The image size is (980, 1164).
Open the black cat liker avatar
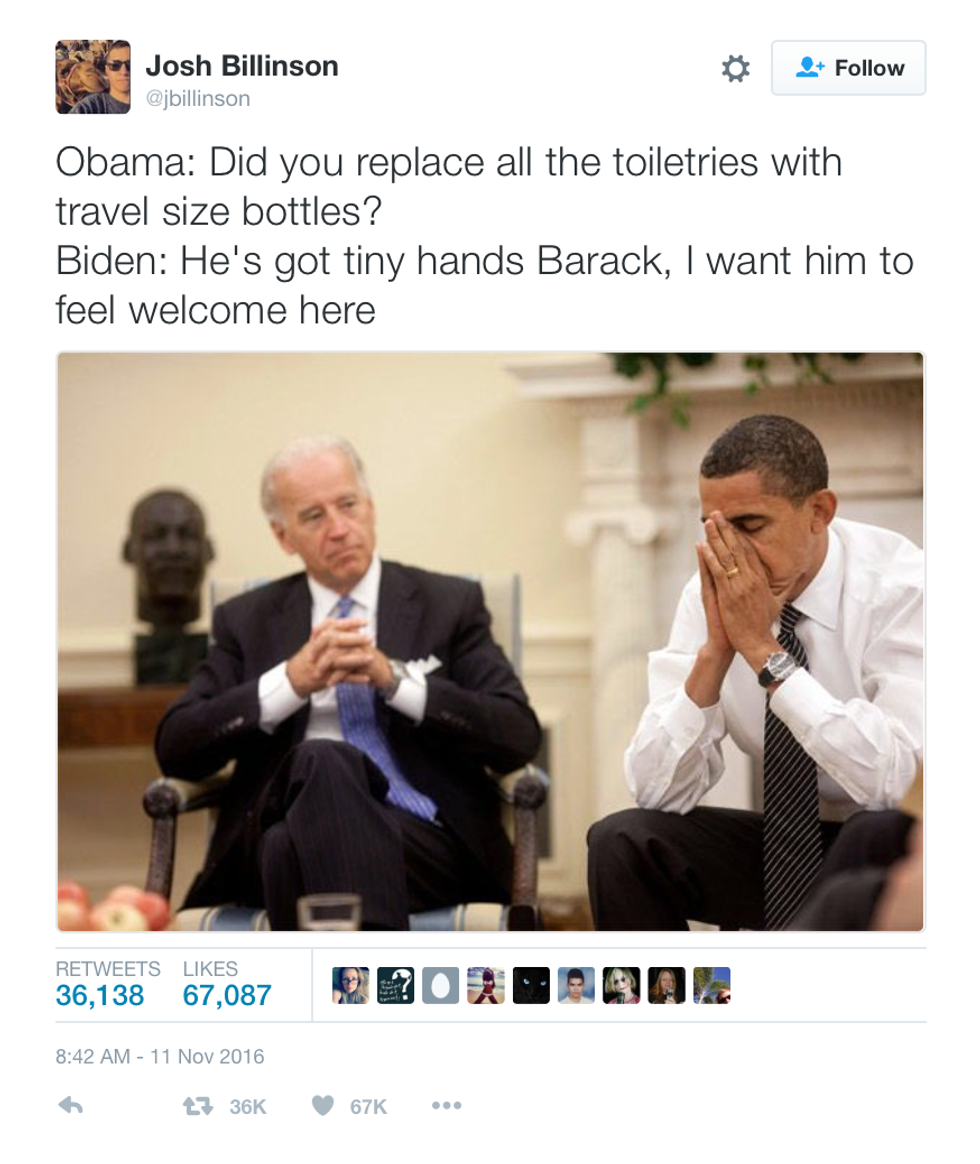click(x=532, y=985)
